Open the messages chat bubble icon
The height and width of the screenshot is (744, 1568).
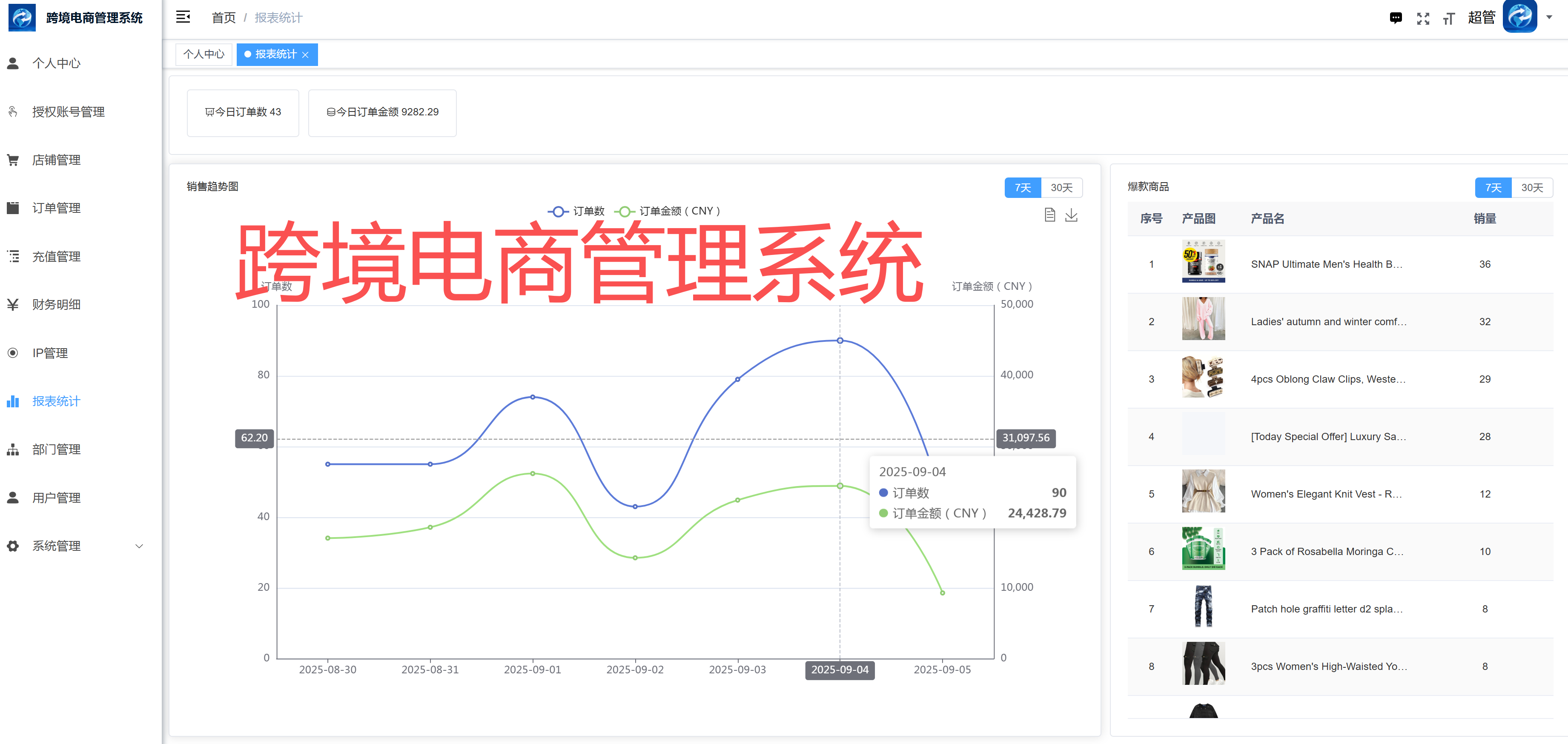(1396, 18)
